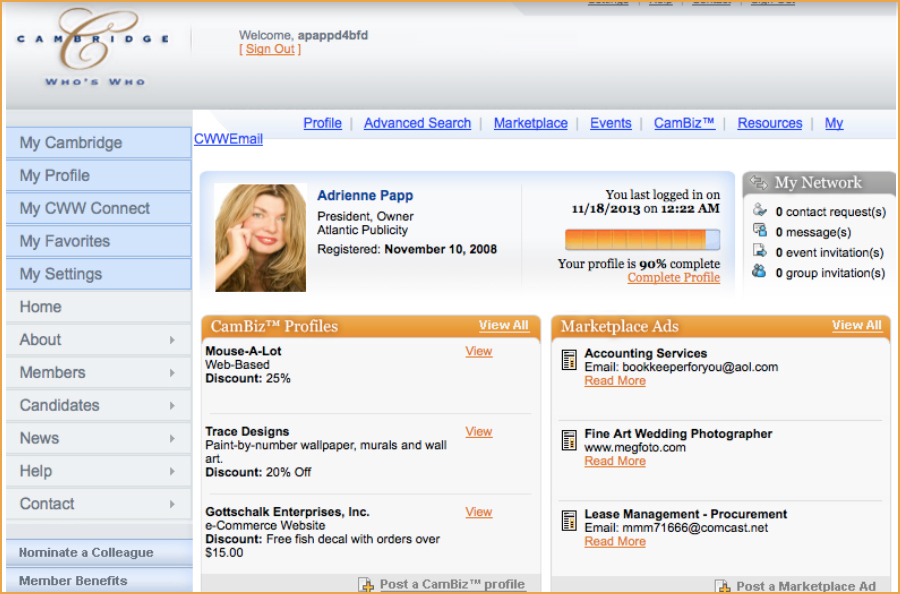Image resolution: width=900 pixels, height=594 pixels.
Task: Open My Profile in the sidebar
Action: click(99, 175)
